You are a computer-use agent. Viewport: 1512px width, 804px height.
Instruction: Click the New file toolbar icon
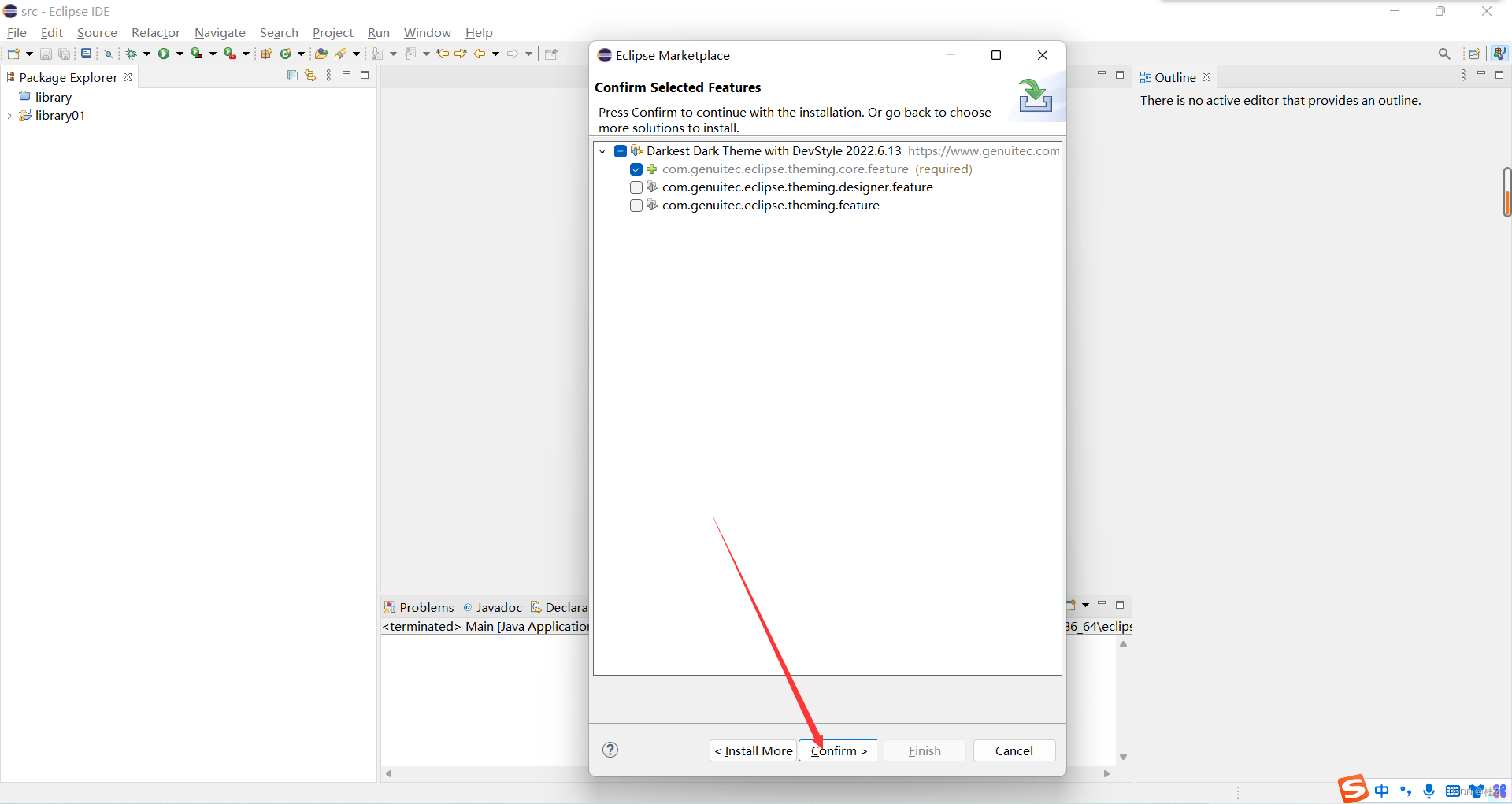click(13, 54)
